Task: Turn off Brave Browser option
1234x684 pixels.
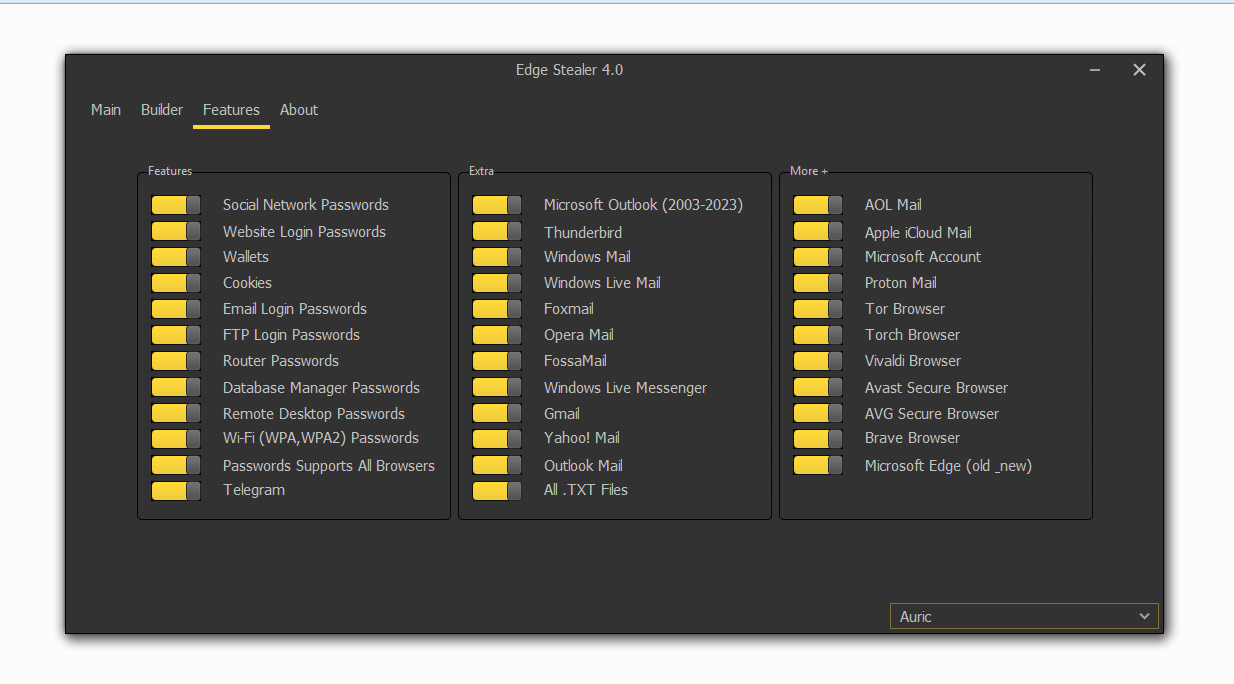Action: point(818,438)
